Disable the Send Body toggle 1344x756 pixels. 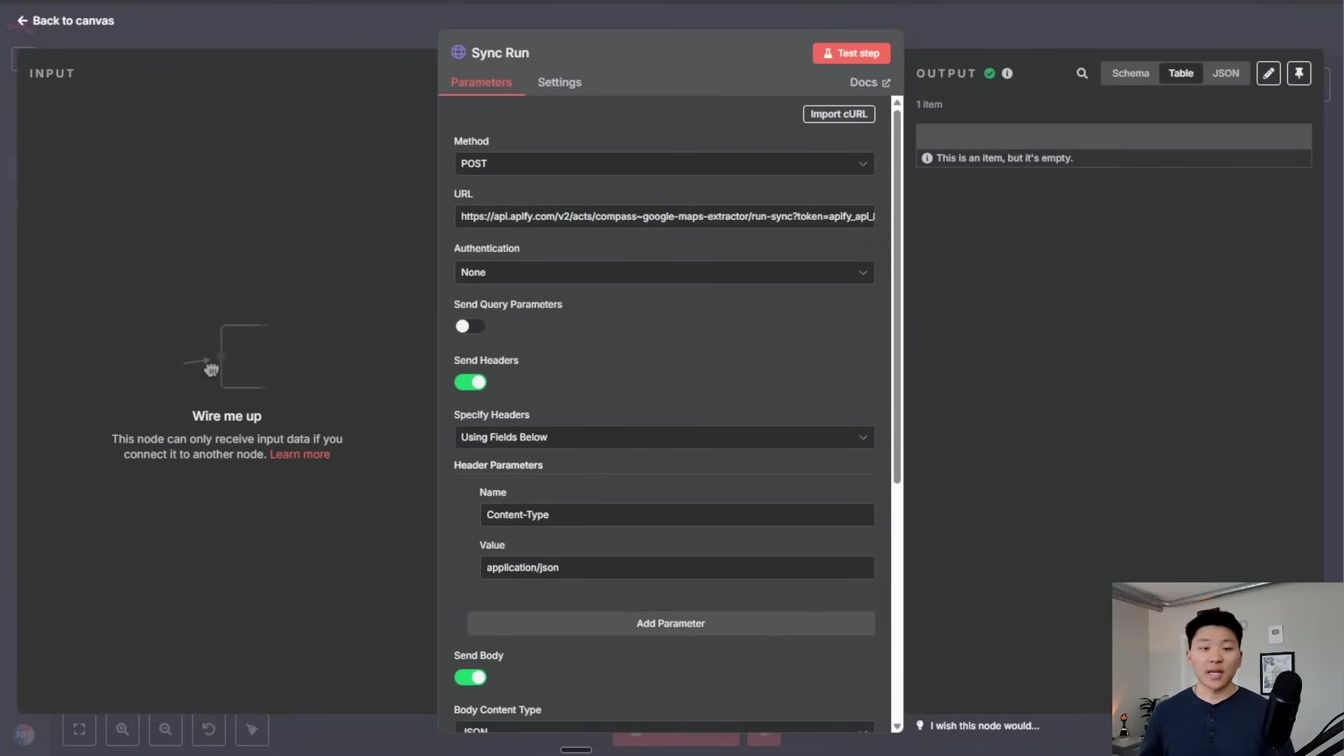pyautogui.click(x=470, y=677)
